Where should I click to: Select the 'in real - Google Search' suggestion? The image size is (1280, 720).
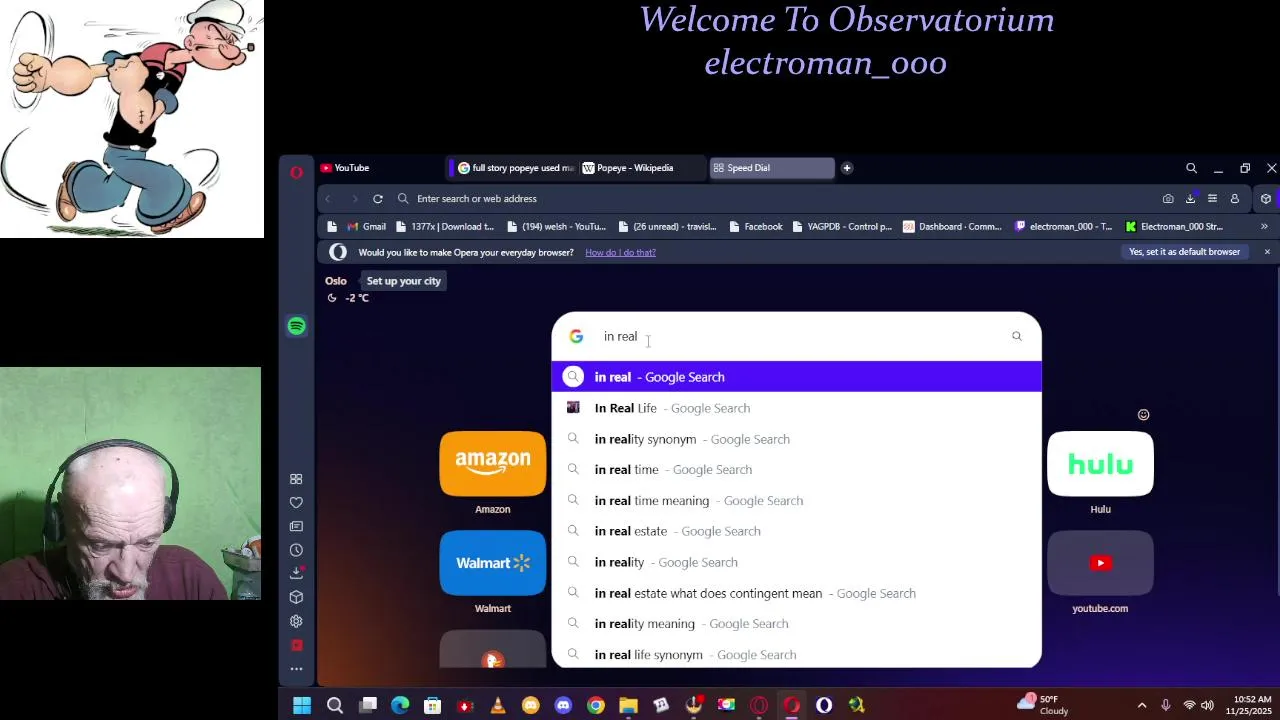point(796,377)
